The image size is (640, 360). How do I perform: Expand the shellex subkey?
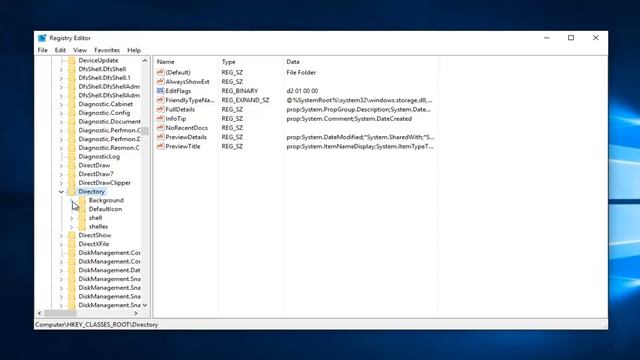(71, 227)
